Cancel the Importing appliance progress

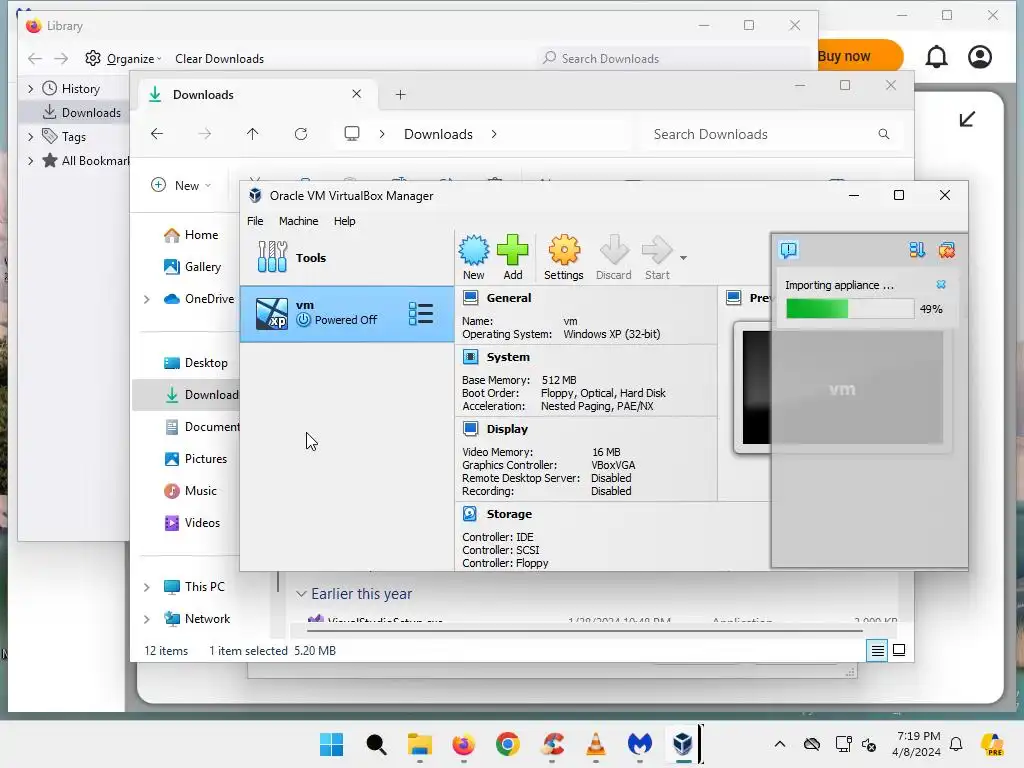click(x=941, y=285)
